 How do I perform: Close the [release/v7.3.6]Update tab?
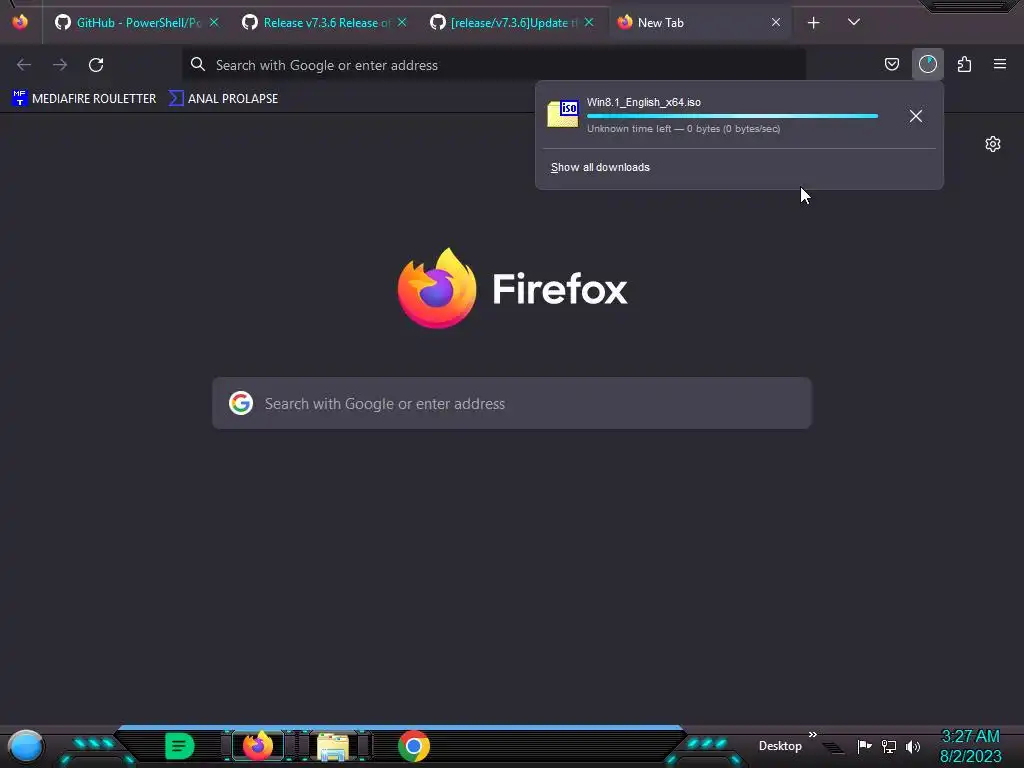pyautogui.click(x=589, y=22)
